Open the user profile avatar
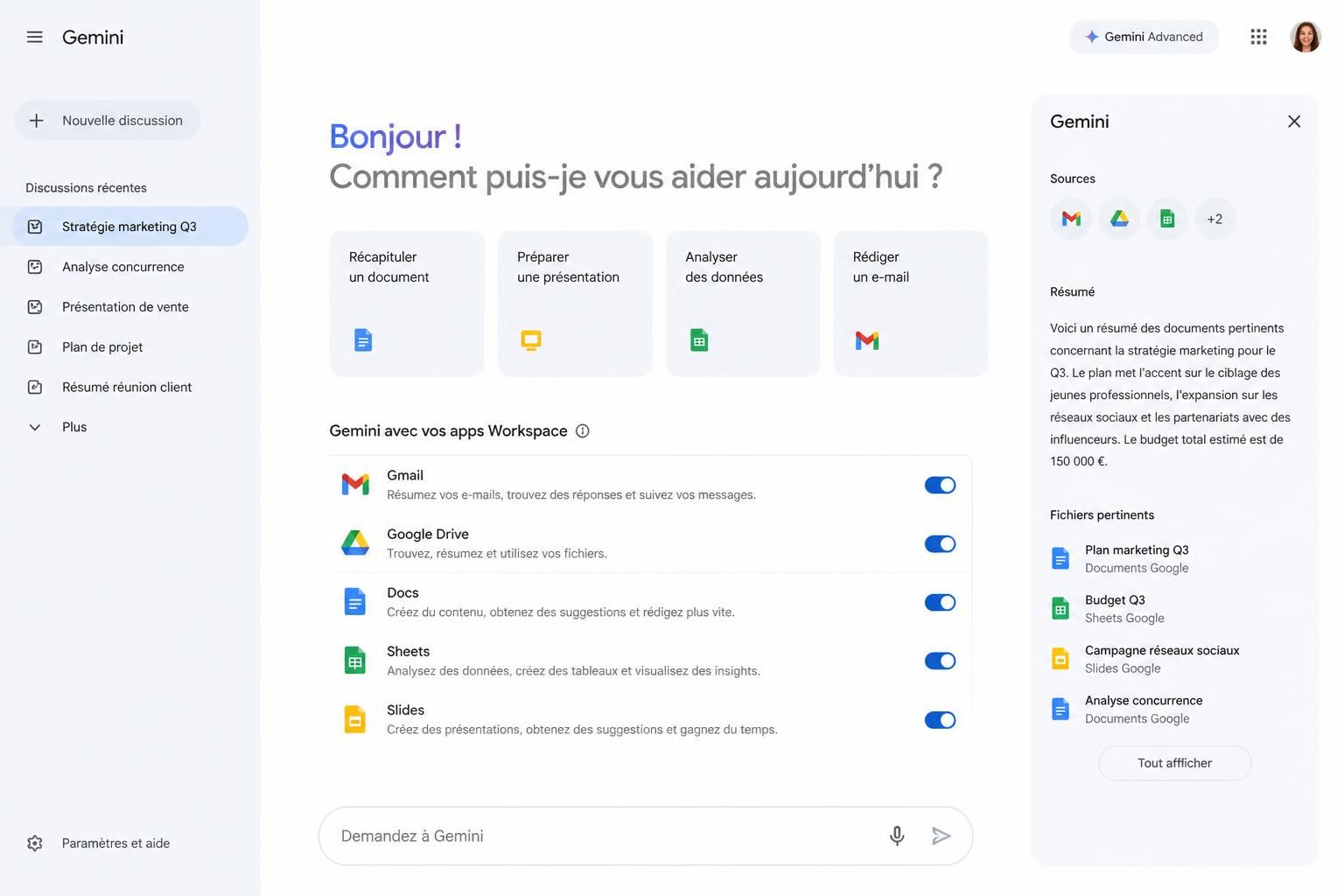 pyautogui.click(x=1305, y=37)
